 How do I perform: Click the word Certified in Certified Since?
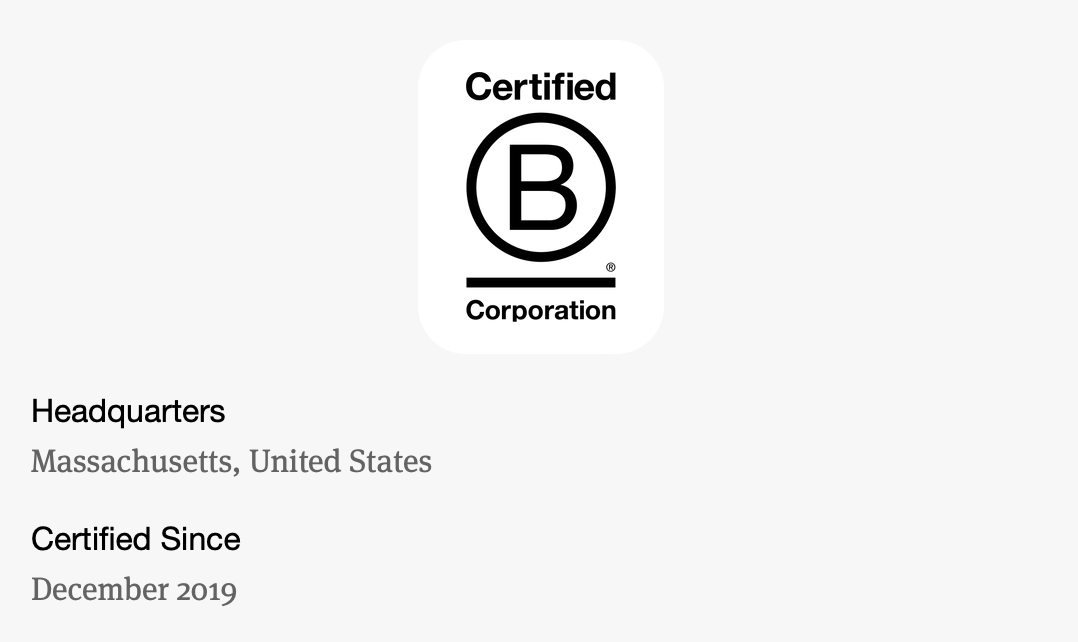coord(88,539)
